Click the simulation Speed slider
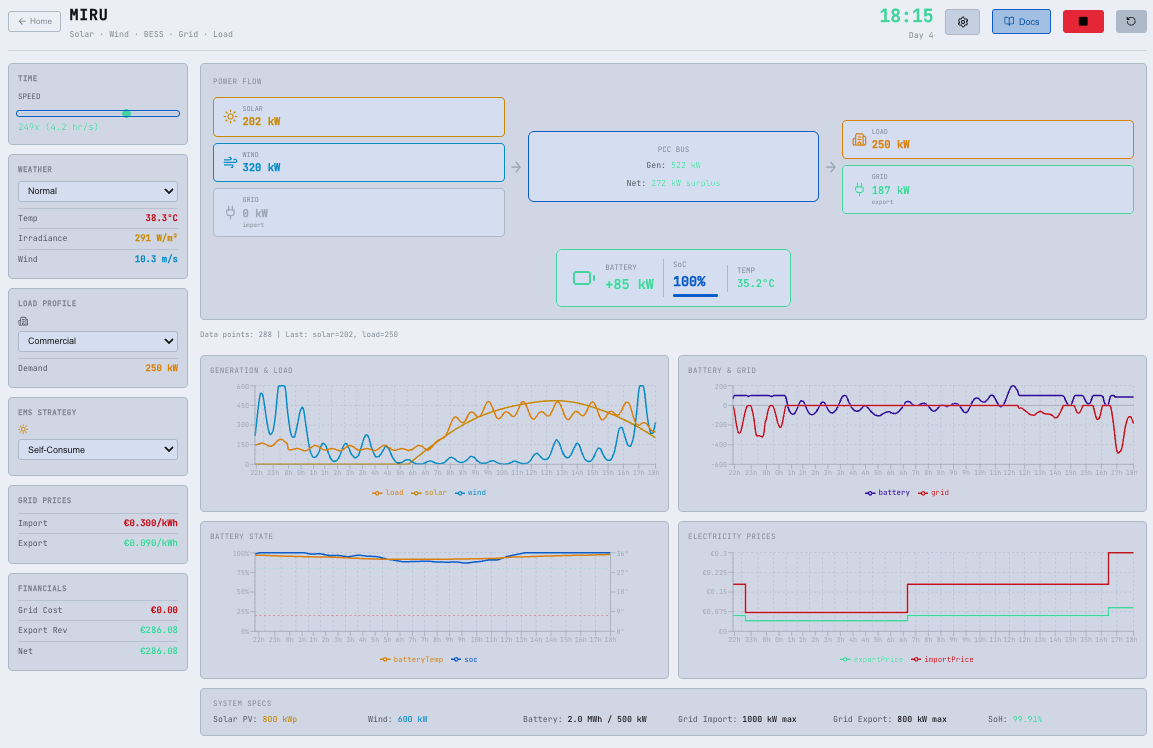1153x748 pixels. 98,113
